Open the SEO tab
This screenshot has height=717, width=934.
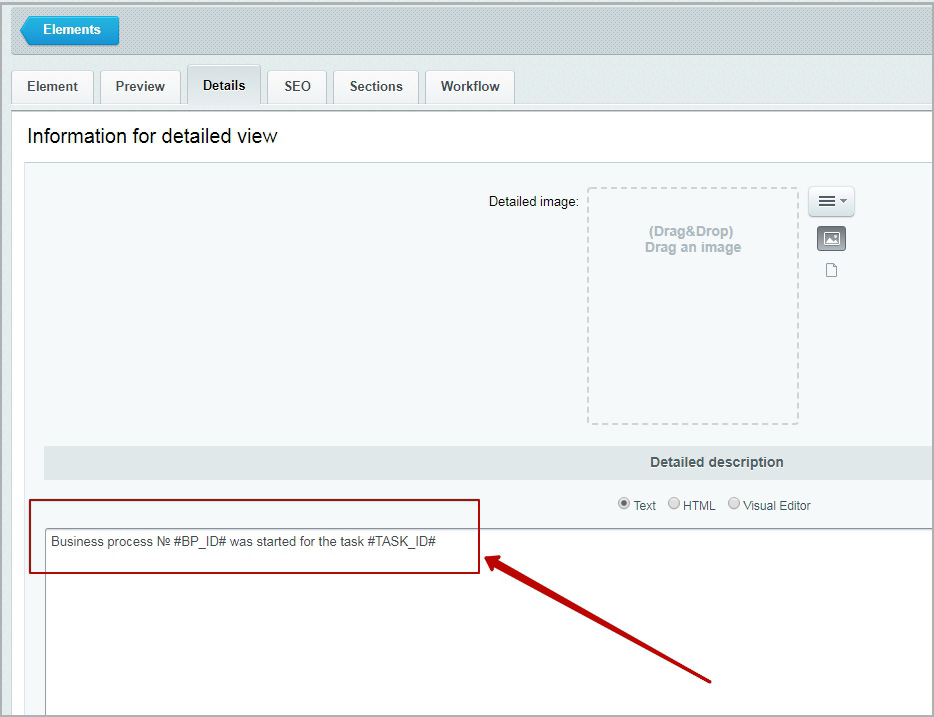[x=297, y=87]
